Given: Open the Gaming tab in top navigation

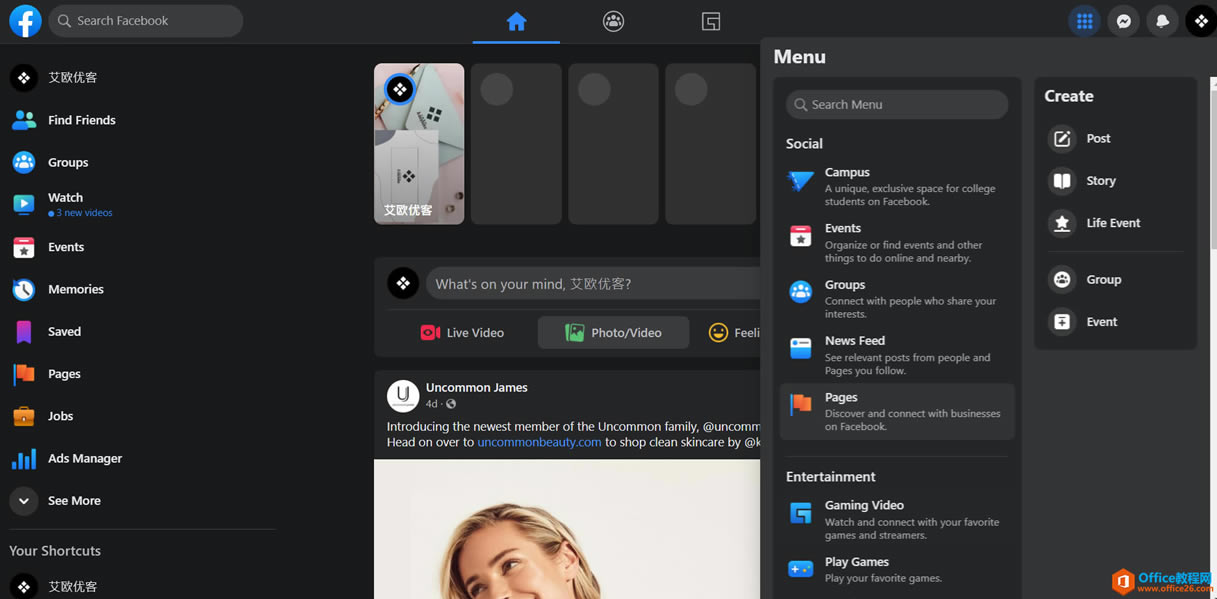Looking at the screenshot, I should click(x=711, y=21).
